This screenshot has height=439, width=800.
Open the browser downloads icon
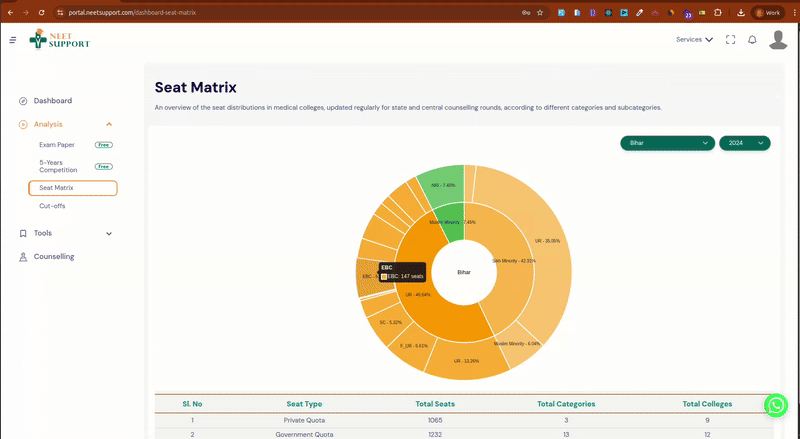(741, 12)
